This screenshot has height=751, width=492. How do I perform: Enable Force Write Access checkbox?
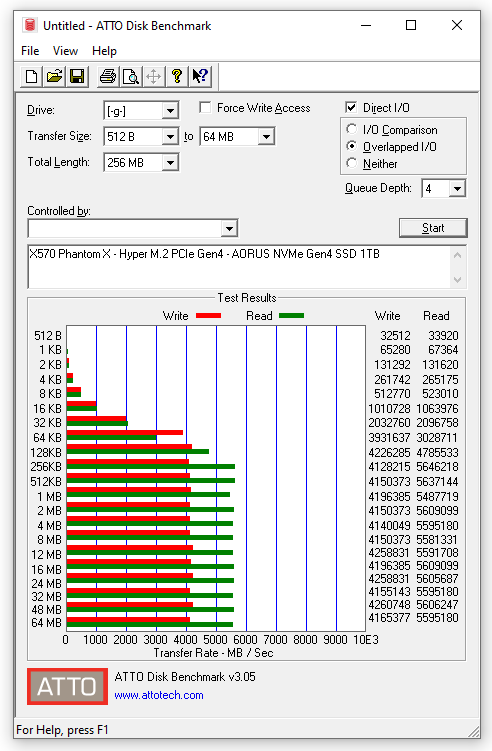(x=205, y=108)
